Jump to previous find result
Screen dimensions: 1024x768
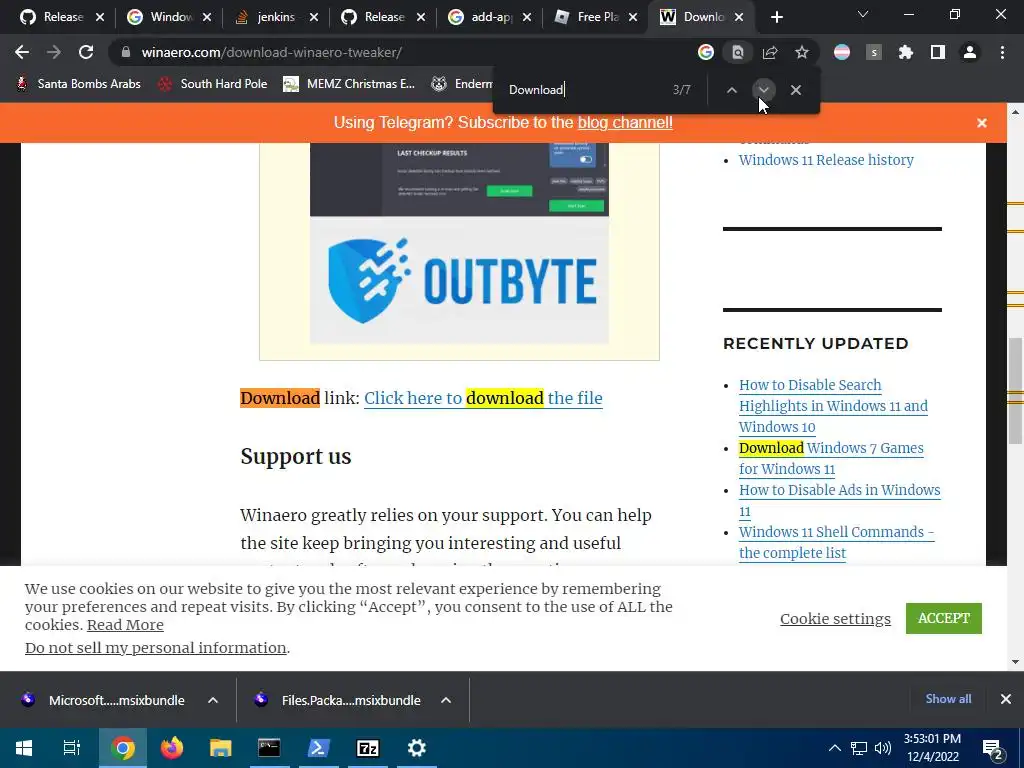point(731,90)
